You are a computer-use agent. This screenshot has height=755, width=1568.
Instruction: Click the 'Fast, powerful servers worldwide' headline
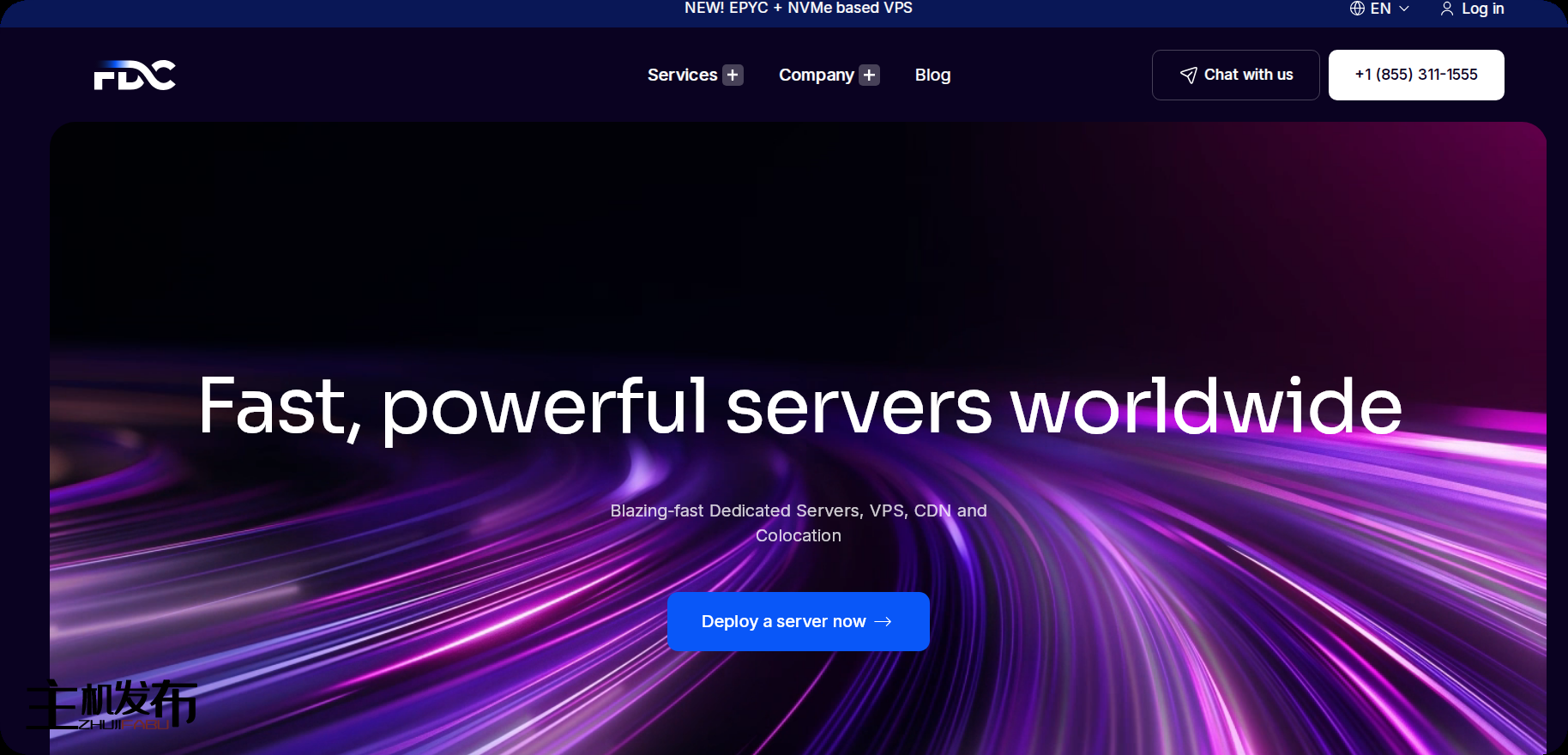pos(799,407)
